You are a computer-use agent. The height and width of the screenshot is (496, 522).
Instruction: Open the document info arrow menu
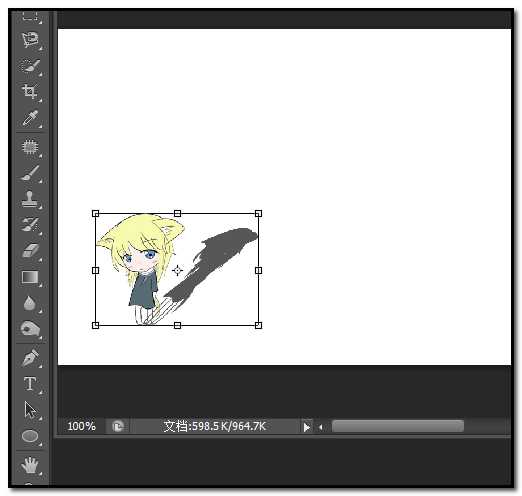pos(306,427)
